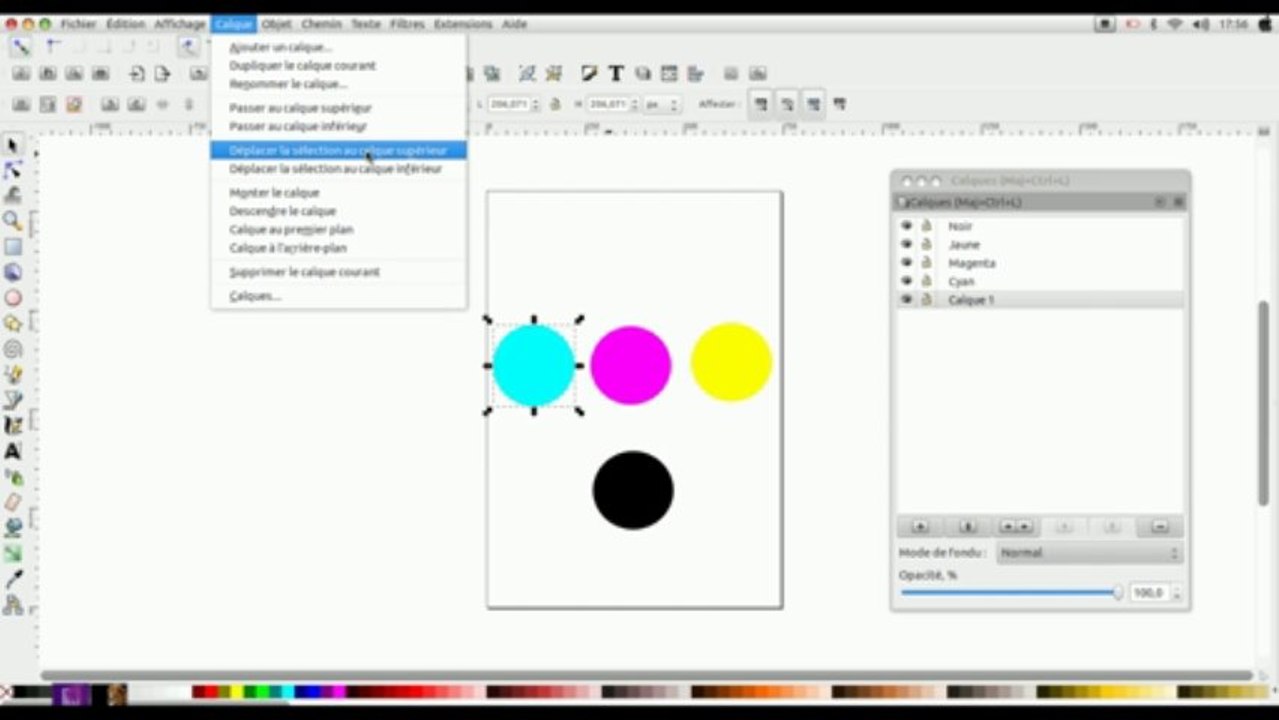Click the opacity value stepper arrows
1279x720 pixels.
tap(1176, 593)
